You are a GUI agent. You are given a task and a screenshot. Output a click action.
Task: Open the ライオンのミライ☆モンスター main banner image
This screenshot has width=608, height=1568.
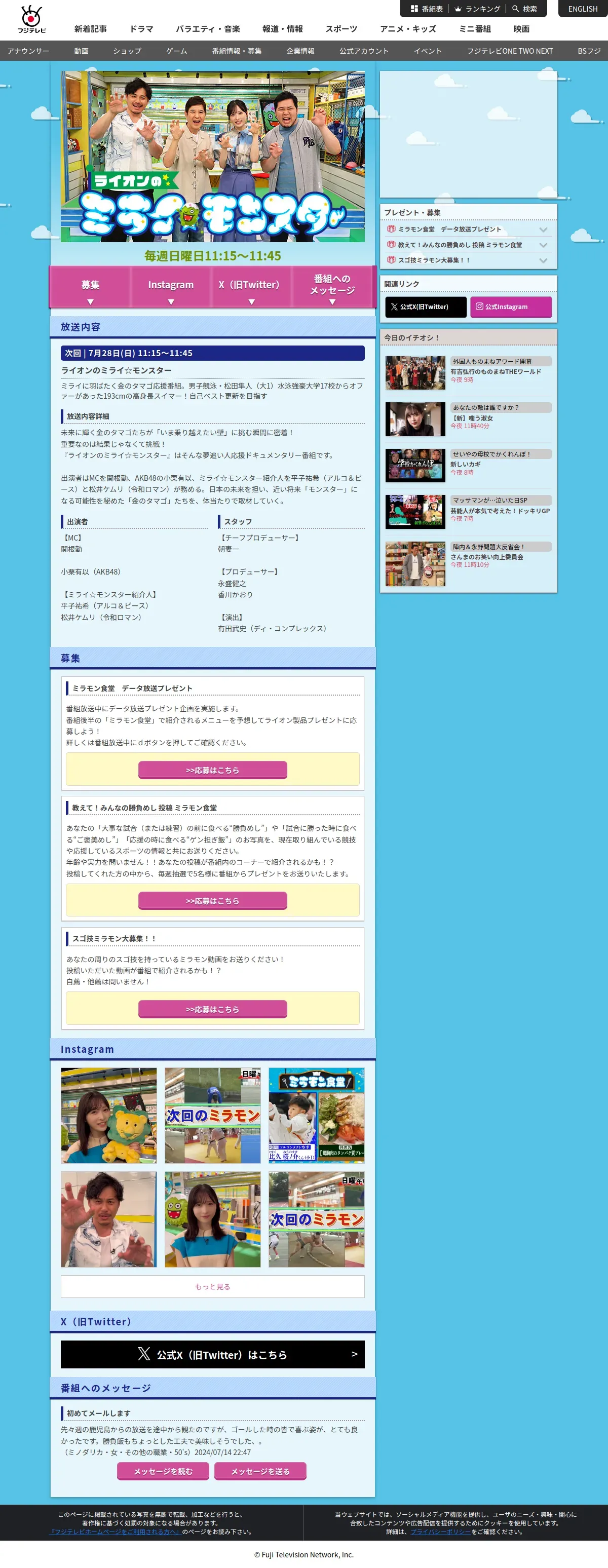click(x=212, y=157)
